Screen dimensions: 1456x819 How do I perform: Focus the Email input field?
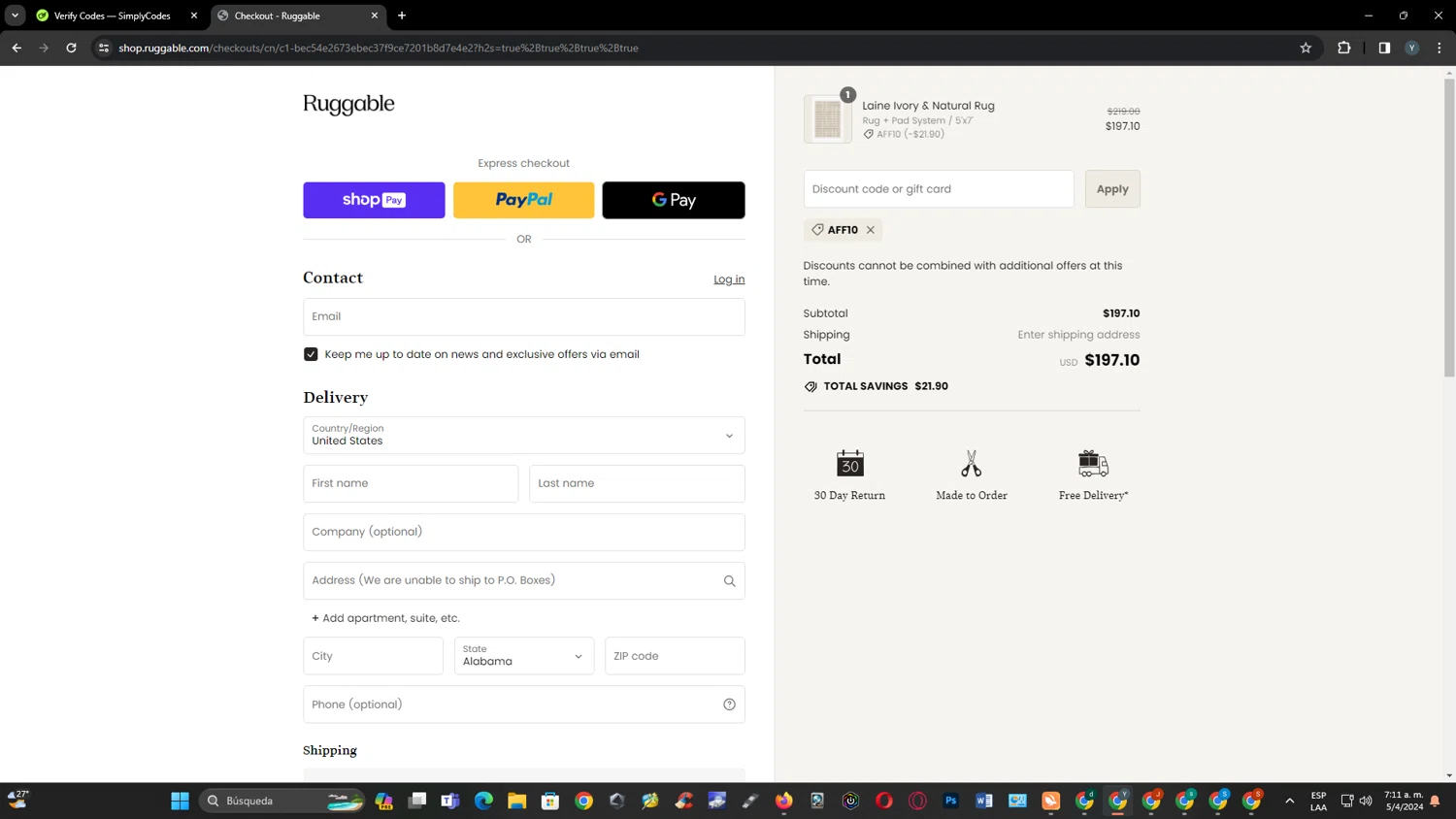[524, 316]
